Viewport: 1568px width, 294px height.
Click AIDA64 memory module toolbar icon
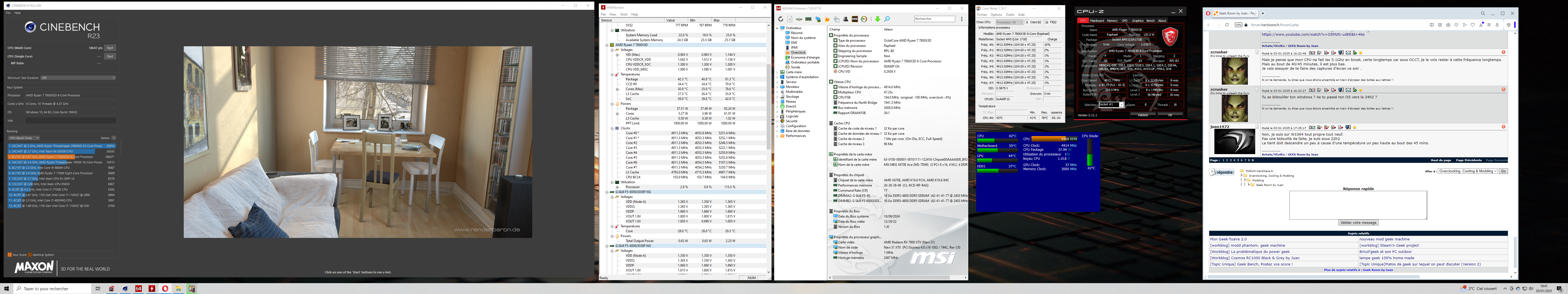tap(808, 19)
